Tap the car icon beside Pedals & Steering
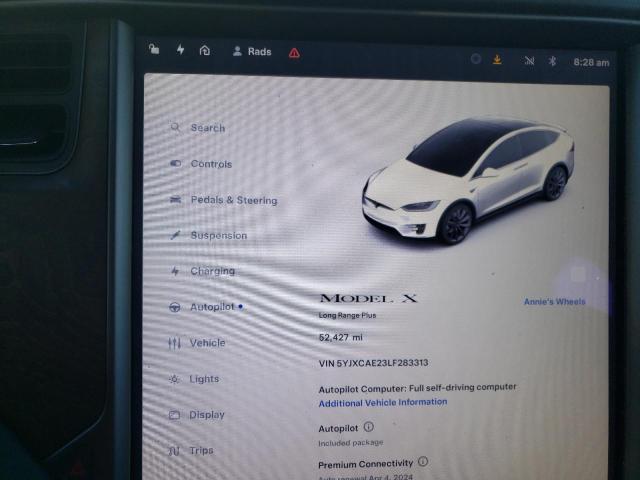This screenshot has height=480, width=640. pos(176,200)
